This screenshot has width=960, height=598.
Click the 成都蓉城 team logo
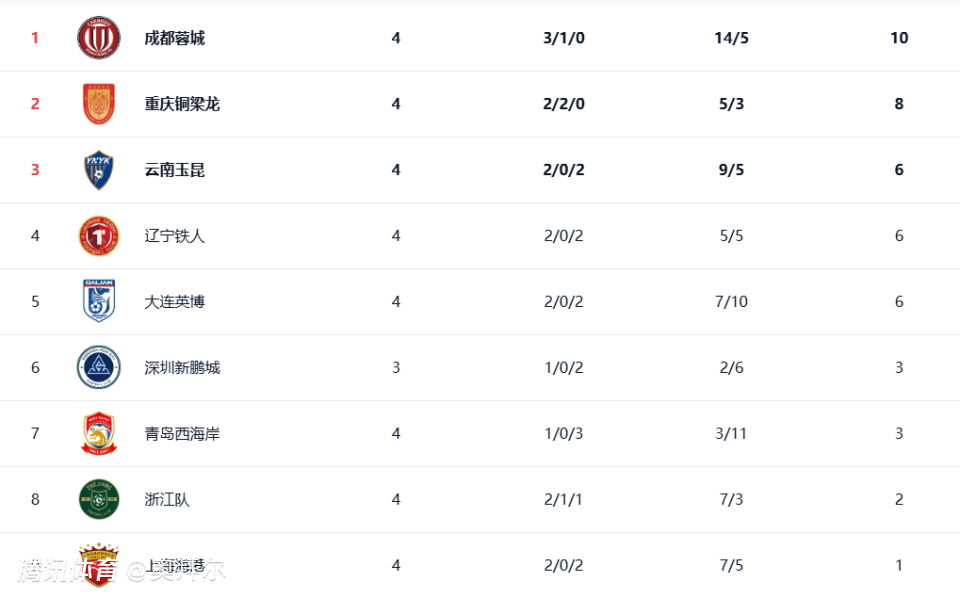coord(99,38)
